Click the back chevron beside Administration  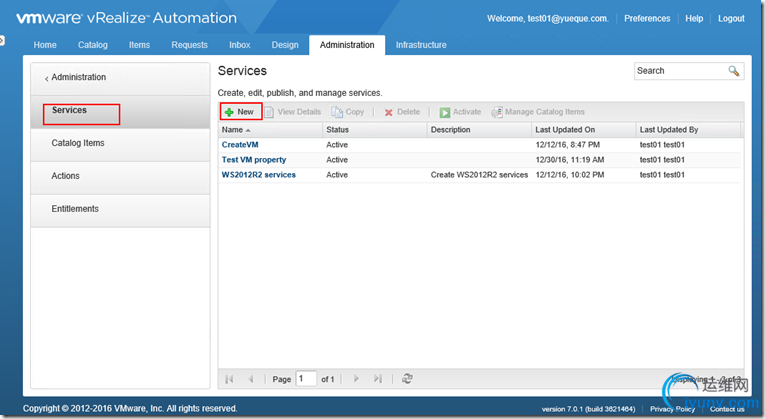pyautogui.click(x=46, y=78)
